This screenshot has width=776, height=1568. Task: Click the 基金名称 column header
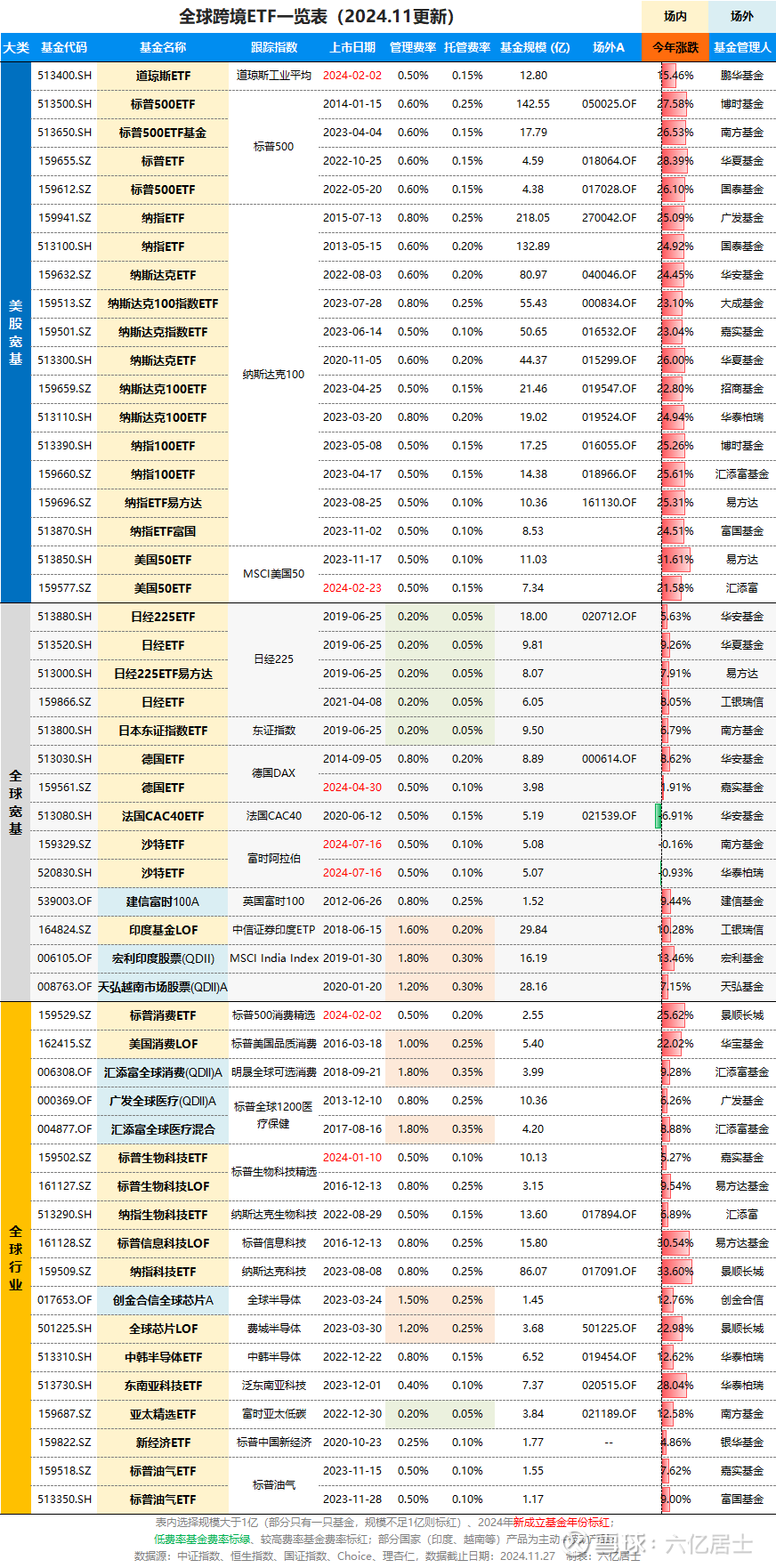click(163, 47)
